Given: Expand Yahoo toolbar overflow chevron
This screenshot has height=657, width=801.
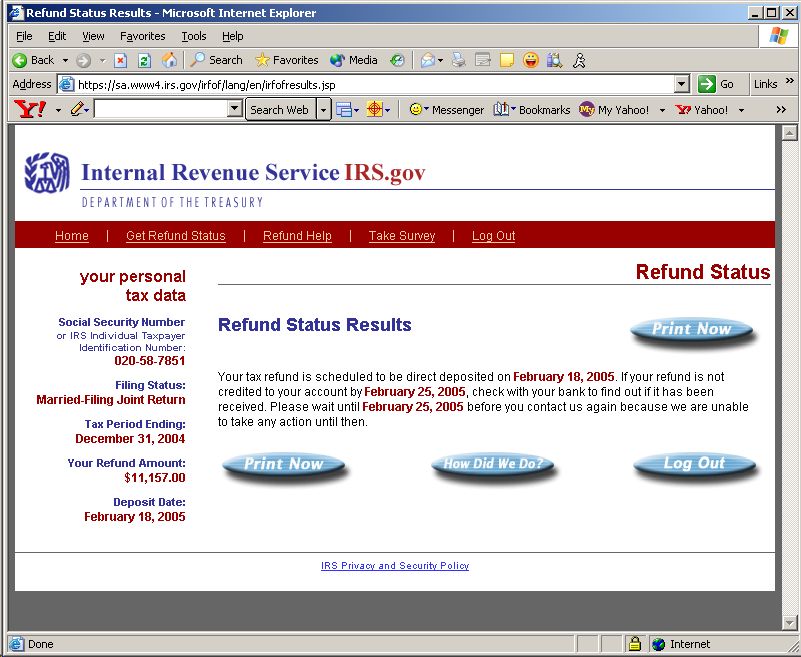Looking at the screenshot, I should (x=781, y=110).
